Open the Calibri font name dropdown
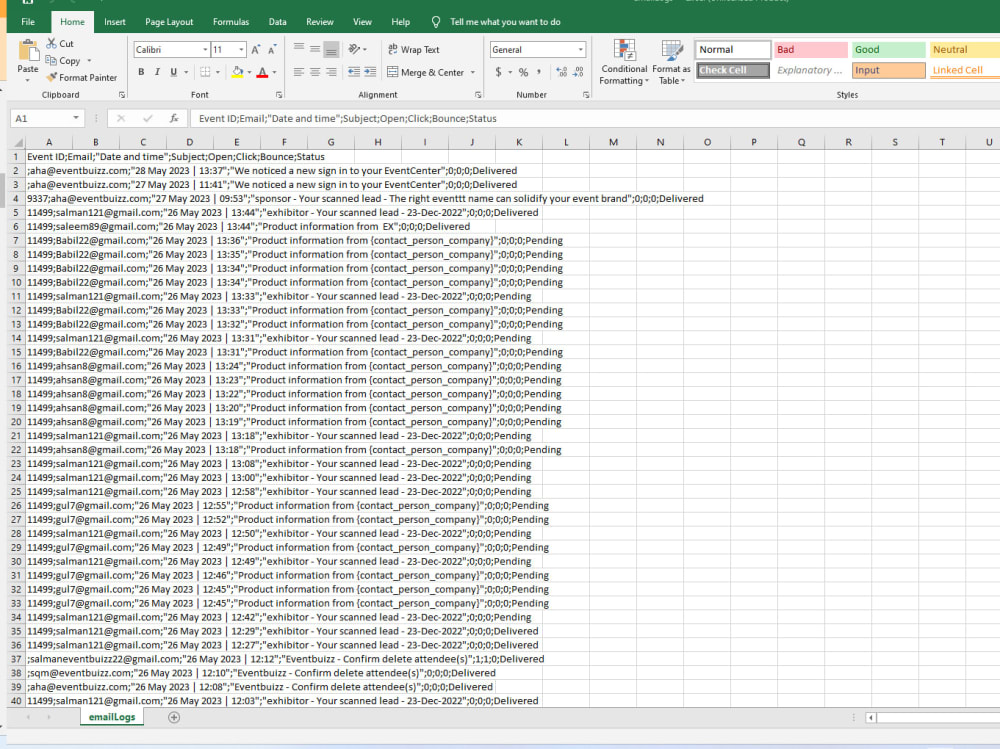1000x749 pixels. (205, 50)
